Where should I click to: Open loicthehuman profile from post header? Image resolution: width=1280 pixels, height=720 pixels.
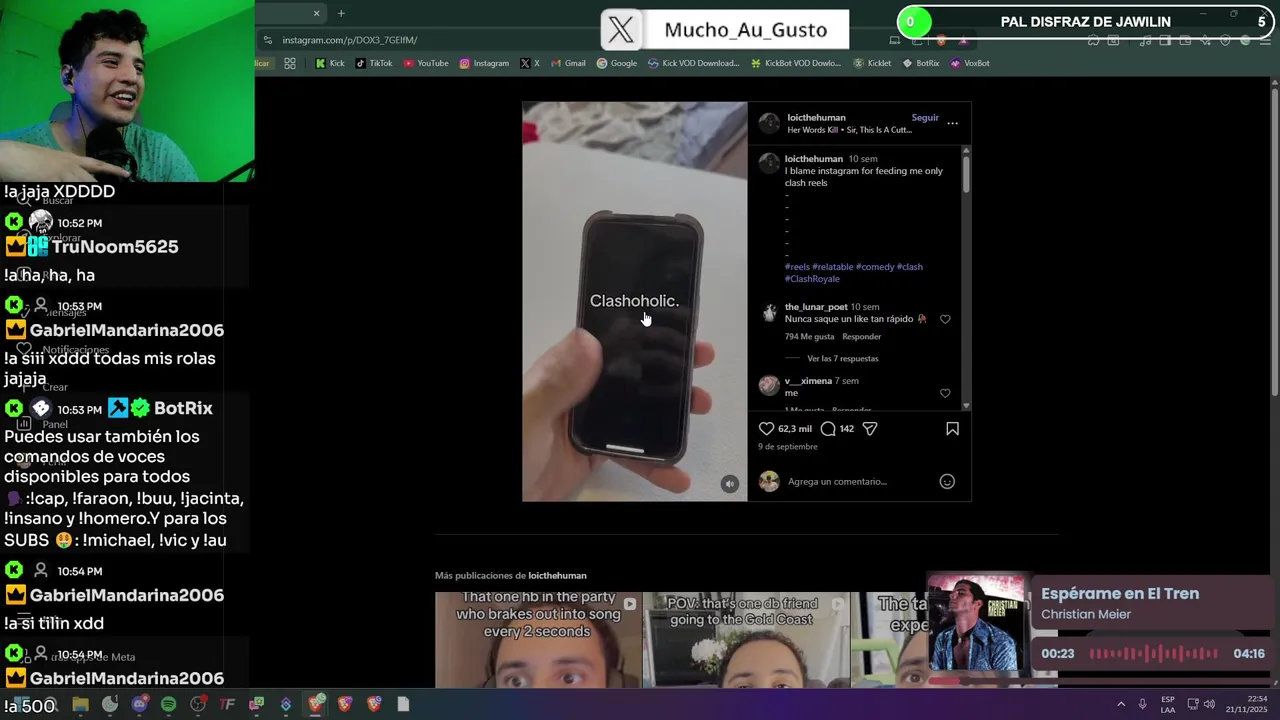816,117
